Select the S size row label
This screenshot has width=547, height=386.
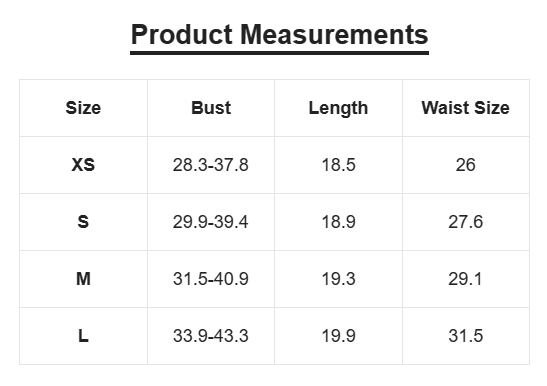click(x=83, y=222)
